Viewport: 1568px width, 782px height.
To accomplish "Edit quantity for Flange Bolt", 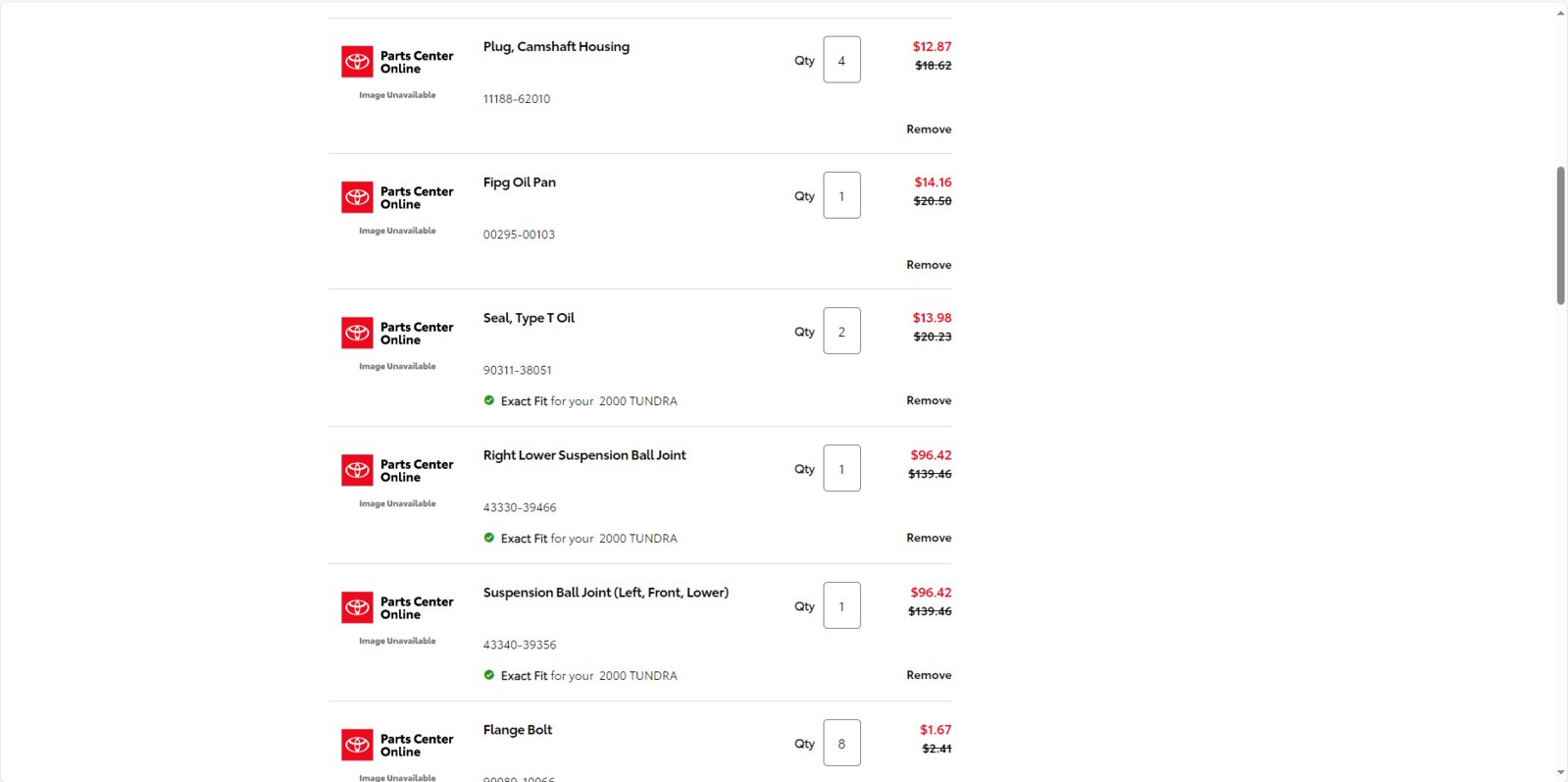I will pyautogui.click(x=841, y=743).
